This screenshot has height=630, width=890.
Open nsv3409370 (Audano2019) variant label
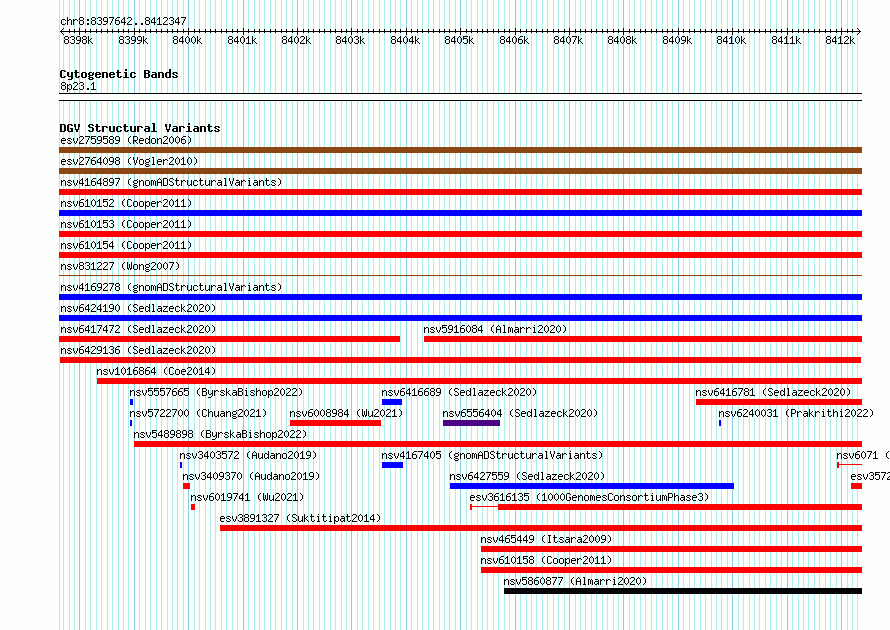click(x=251, y=476)
